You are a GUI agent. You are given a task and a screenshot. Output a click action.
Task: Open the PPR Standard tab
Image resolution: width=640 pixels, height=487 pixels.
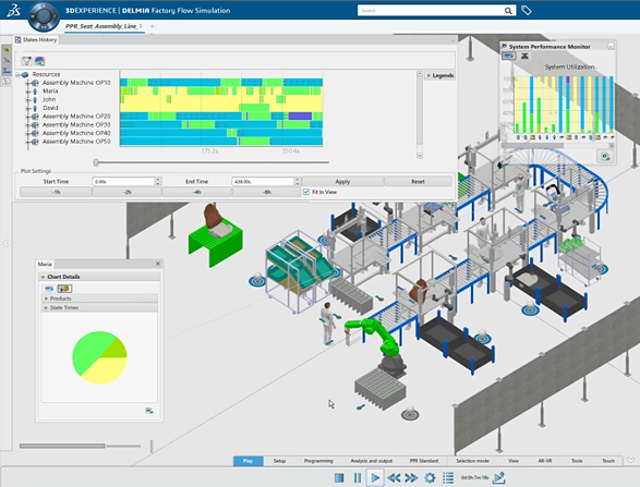click(x=424, y=461)
